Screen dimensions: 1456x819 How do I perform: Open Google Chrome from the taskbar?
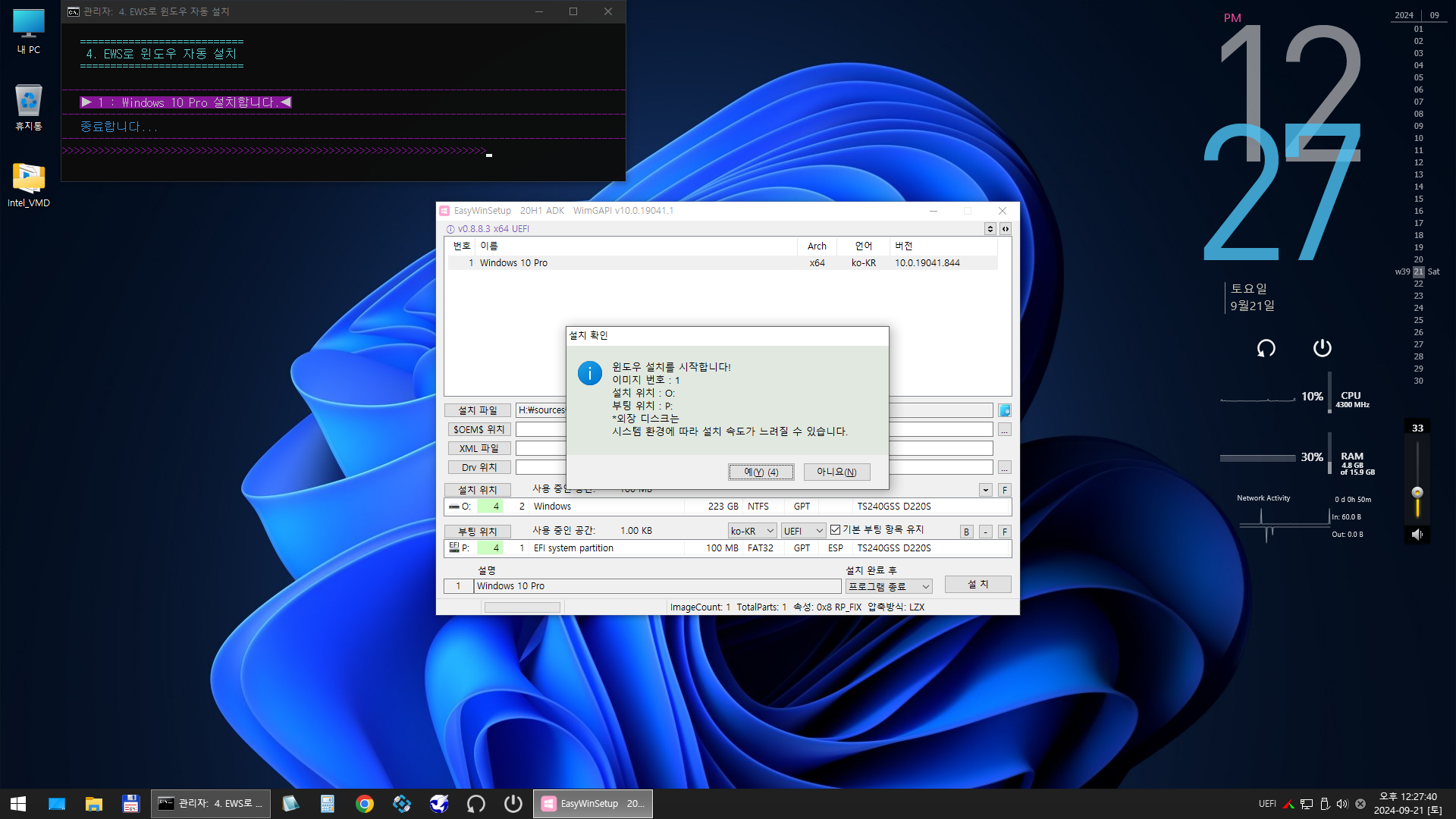(x=365, y=804)
